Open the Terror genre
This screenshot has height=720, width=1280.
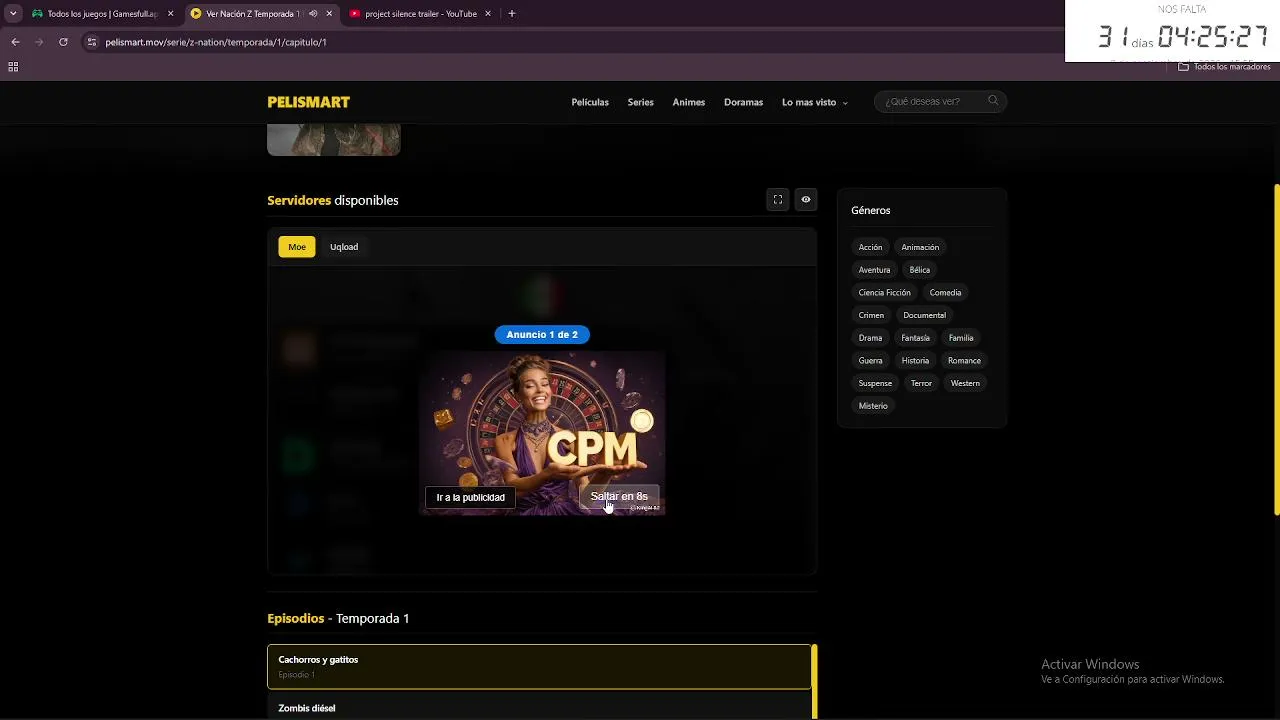pos(922,384)
